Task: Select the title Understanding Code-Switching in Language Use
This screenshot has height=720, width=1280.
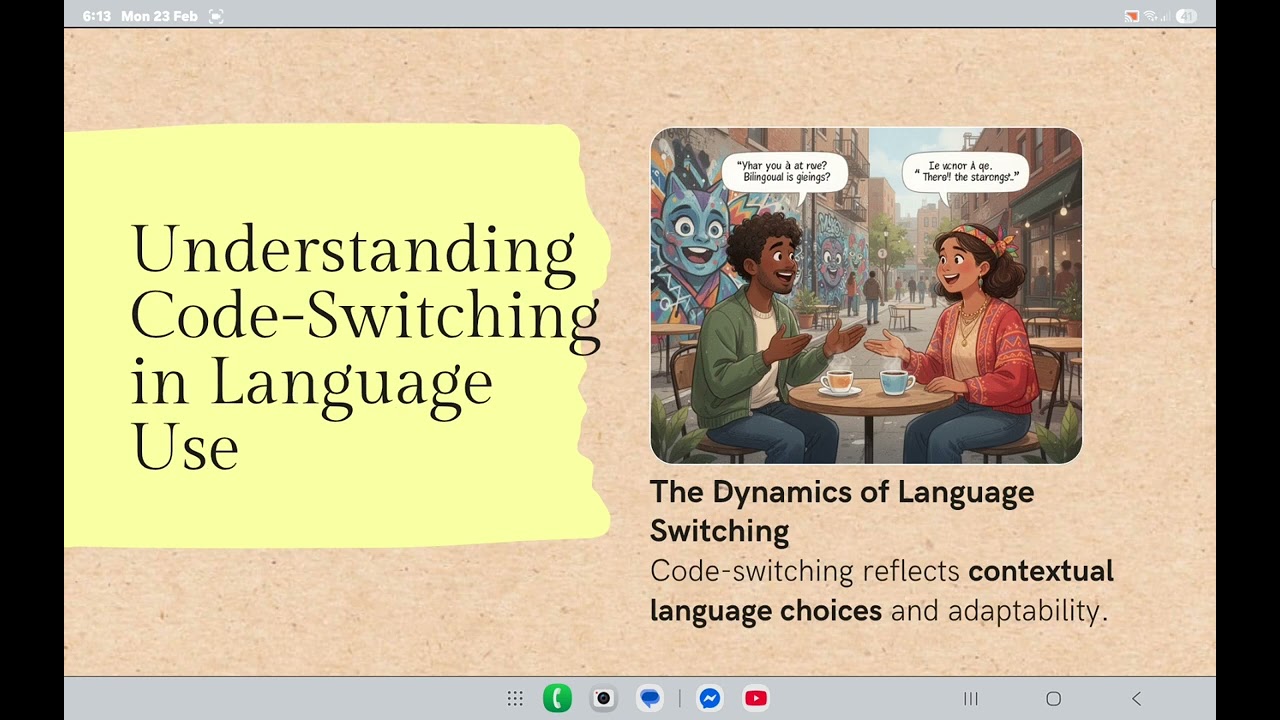Action: pos(365,347)
